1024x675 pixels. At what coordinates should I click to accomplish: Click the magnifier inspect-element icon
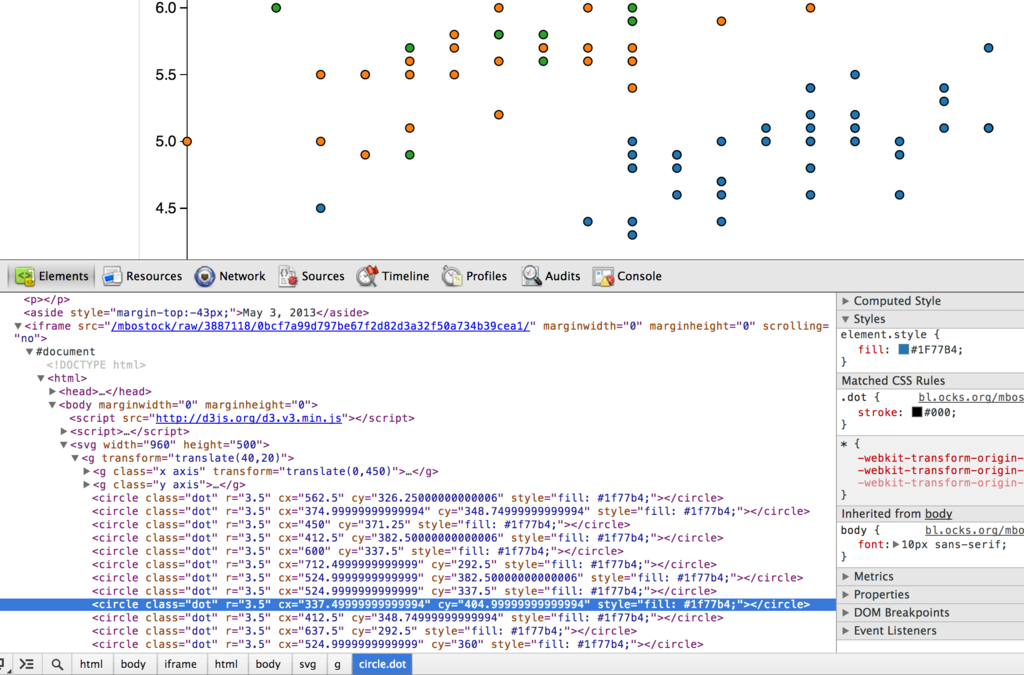pyautogui.click(x=57, y=664)
